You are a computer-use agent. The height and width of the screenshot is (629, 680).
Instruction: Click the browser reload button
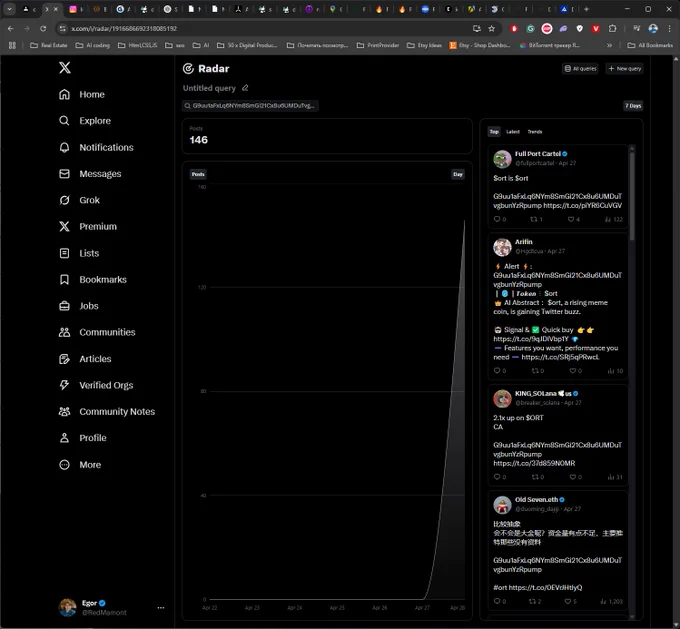pos(43,29)
